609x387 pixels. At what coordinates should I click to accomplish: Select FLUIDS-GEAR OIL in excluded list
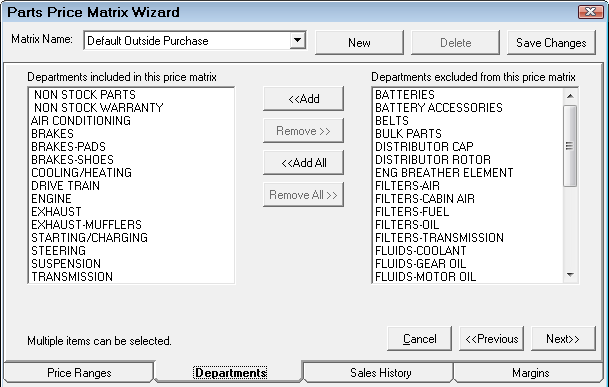tap(468, 264)
